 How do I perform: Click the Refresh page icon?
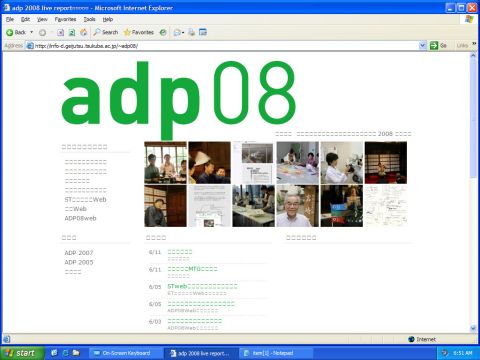click(72, 32)
